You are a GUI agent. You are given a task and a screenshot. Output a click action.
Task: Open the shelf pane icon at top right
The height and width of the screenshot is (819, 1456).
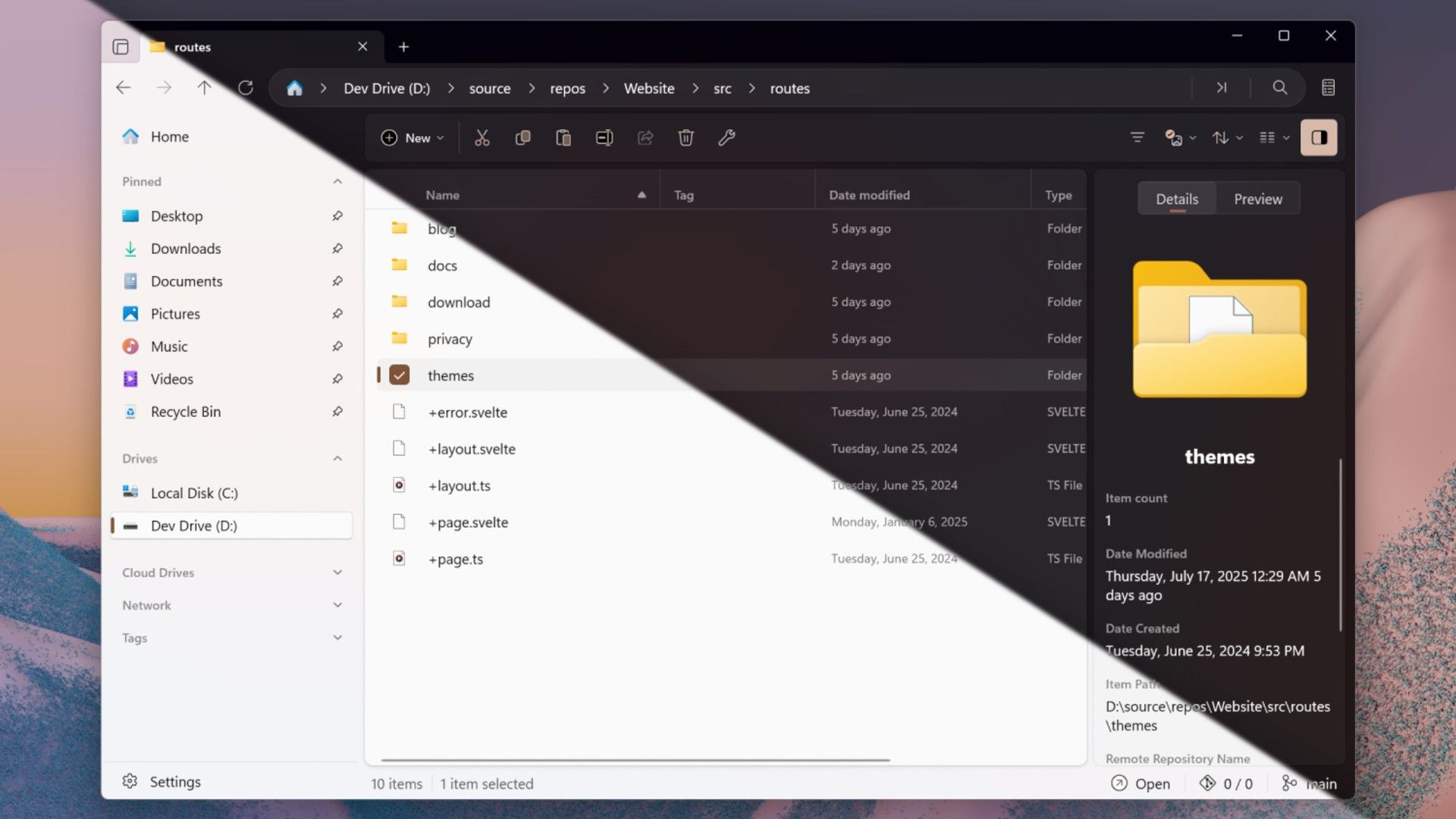(x=1329, y=87)
